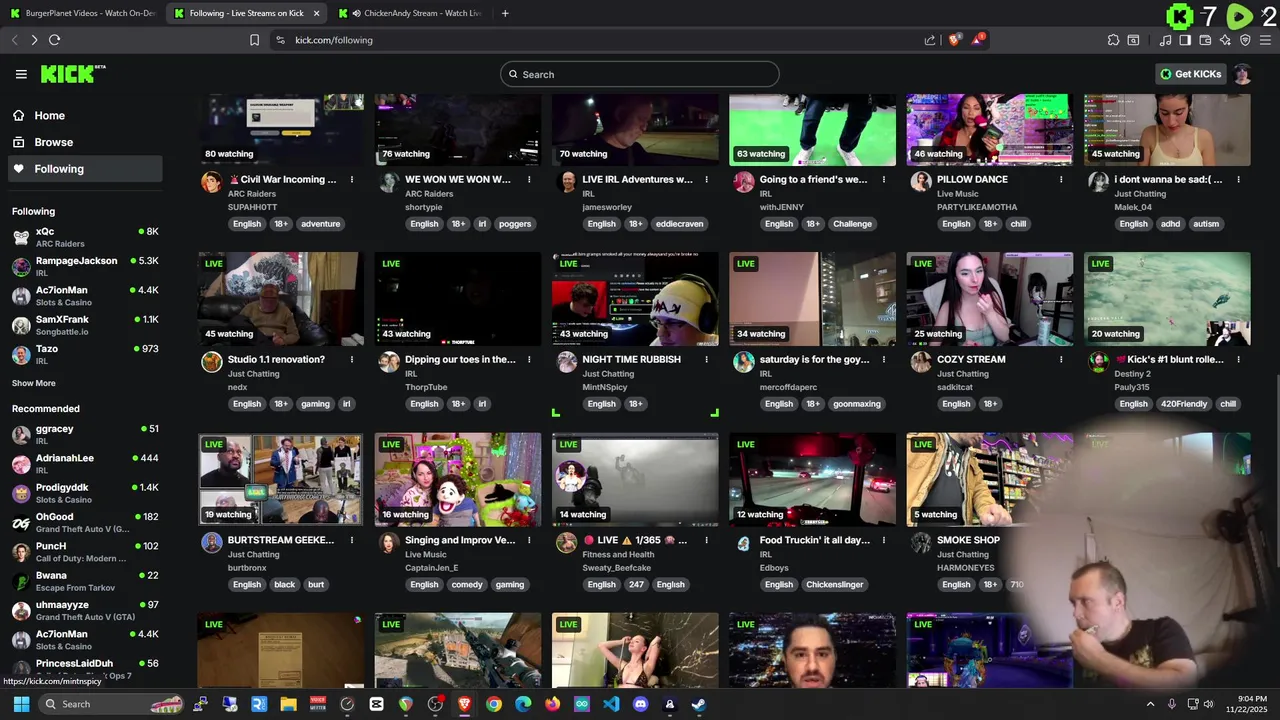Open Visual Studio Code from taskbar
Viewport: 1280px width, 720px height.
[x=611, y=704]
